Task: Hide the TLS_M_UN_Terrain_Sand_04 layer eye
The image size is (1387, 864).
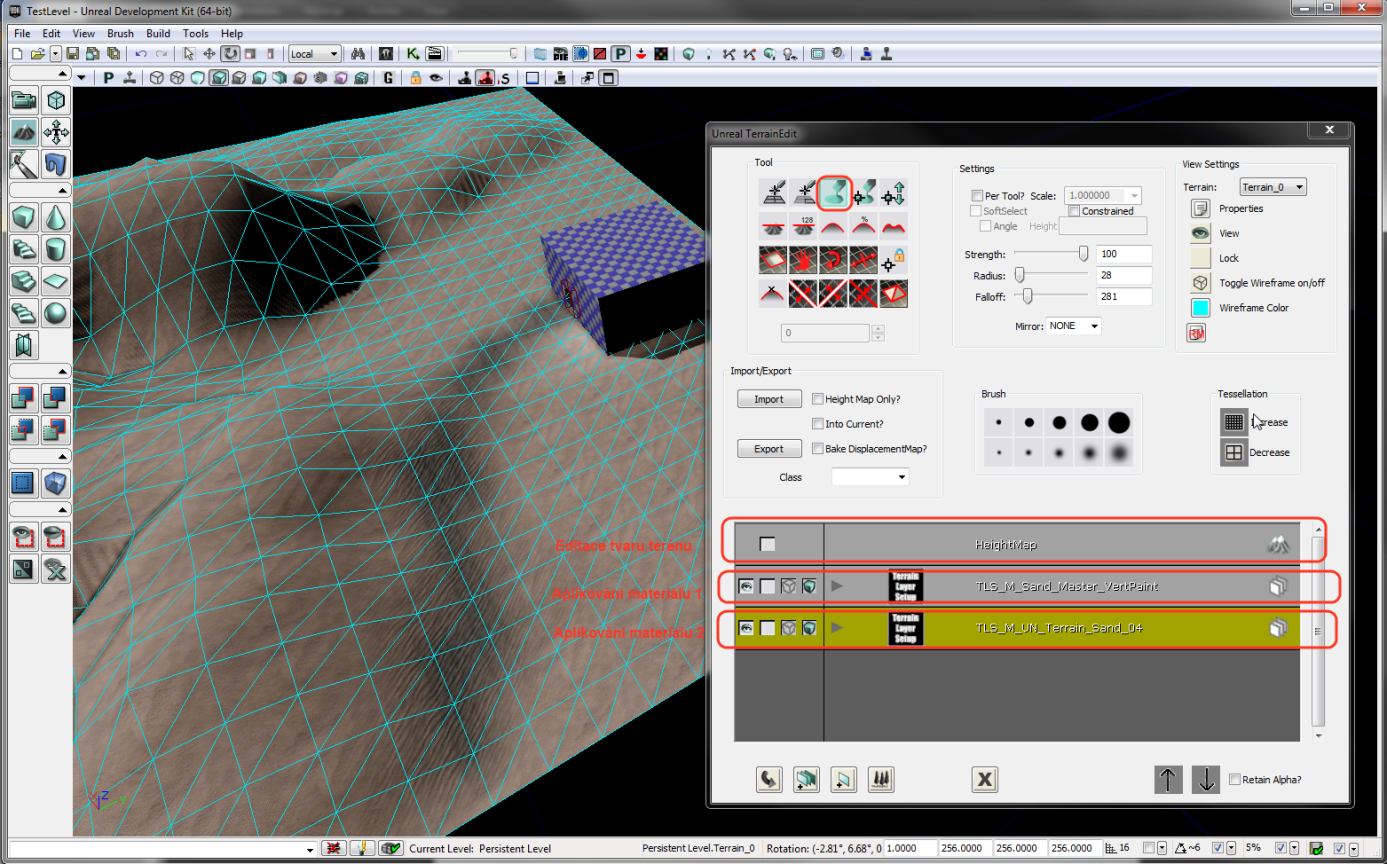Action: click(x=746, y=628)
